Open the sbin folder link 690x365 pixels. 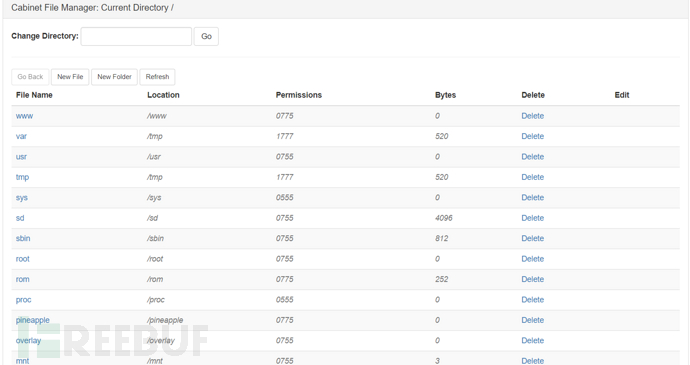click(x=23, y=238)
